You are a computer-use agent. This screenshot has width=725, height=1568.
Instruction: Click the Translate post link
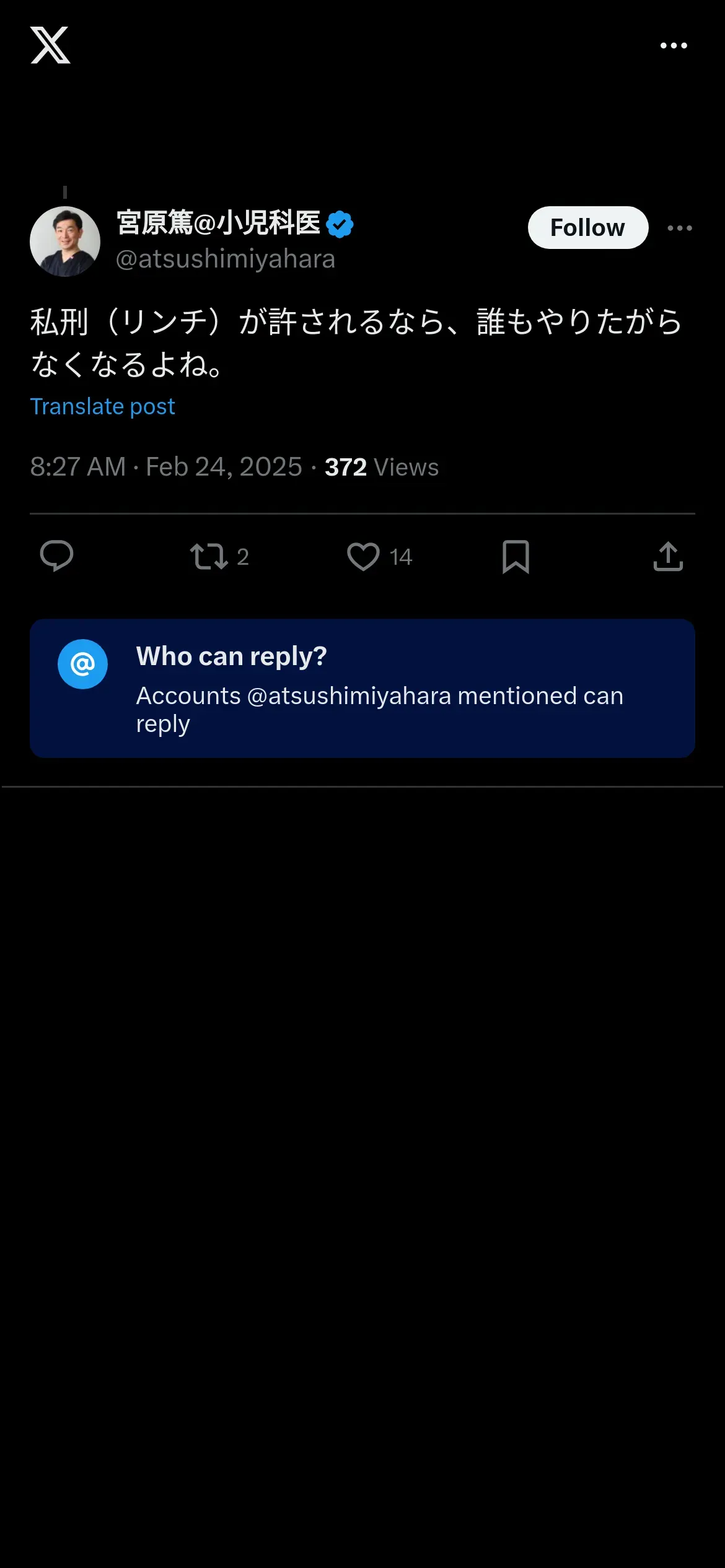pos(103,407)
